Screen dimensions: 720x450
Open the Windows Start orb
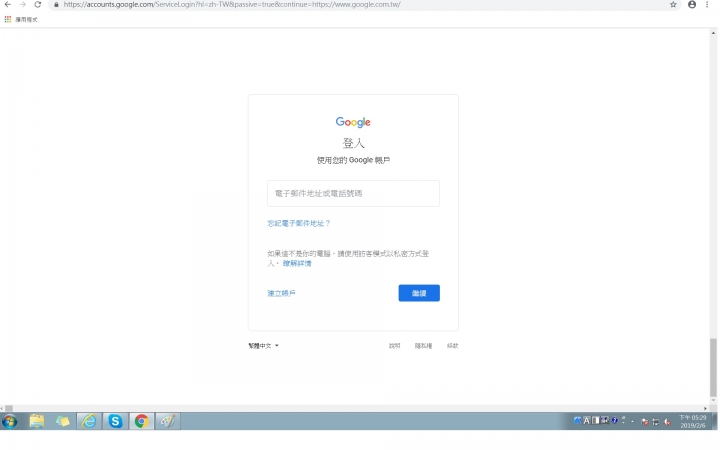[10, 421]
